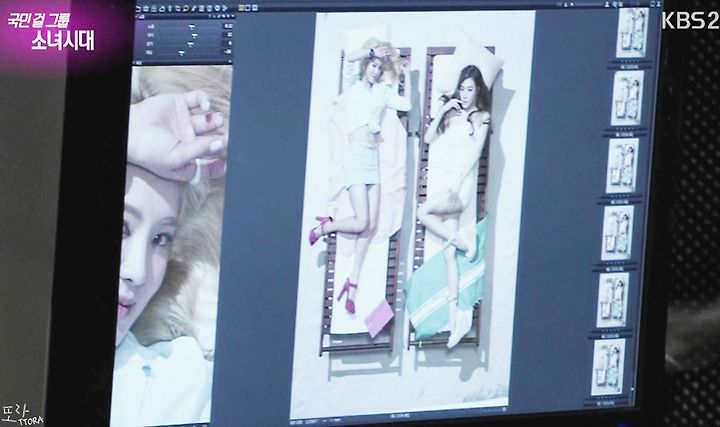Select the rightmost viewer layout icon
The height and width of the screenshot is (427, 720).
pos(255,7)
